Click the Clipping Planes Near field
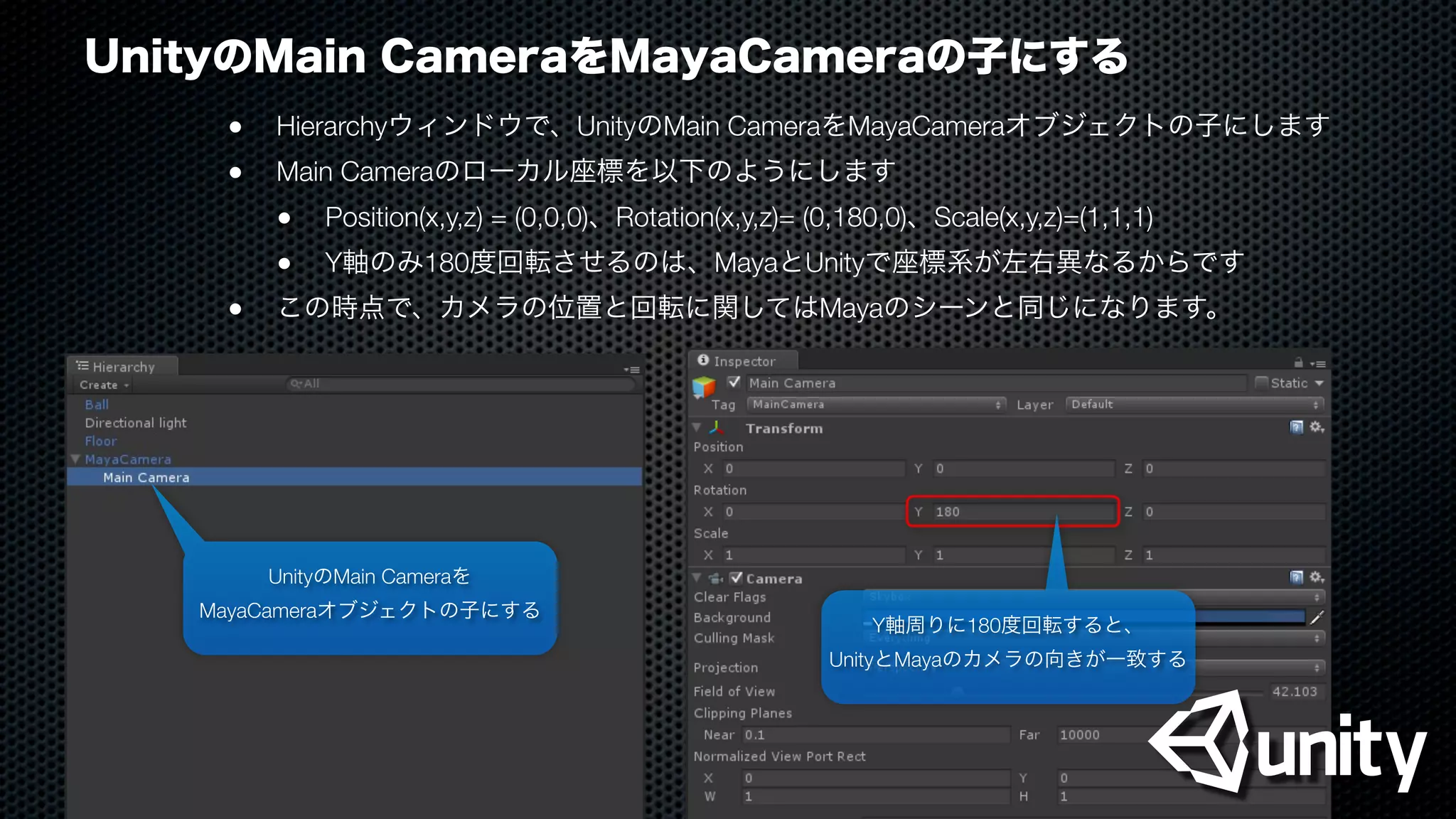 point(876,735)
